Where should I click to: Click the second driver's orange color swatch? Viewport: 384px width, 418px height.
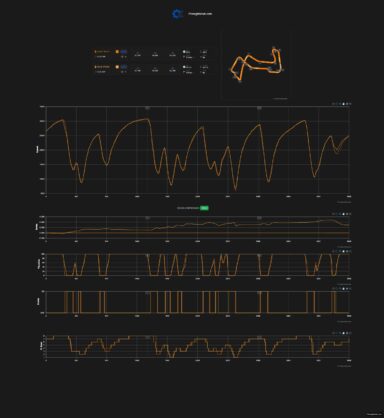[117, 67]
